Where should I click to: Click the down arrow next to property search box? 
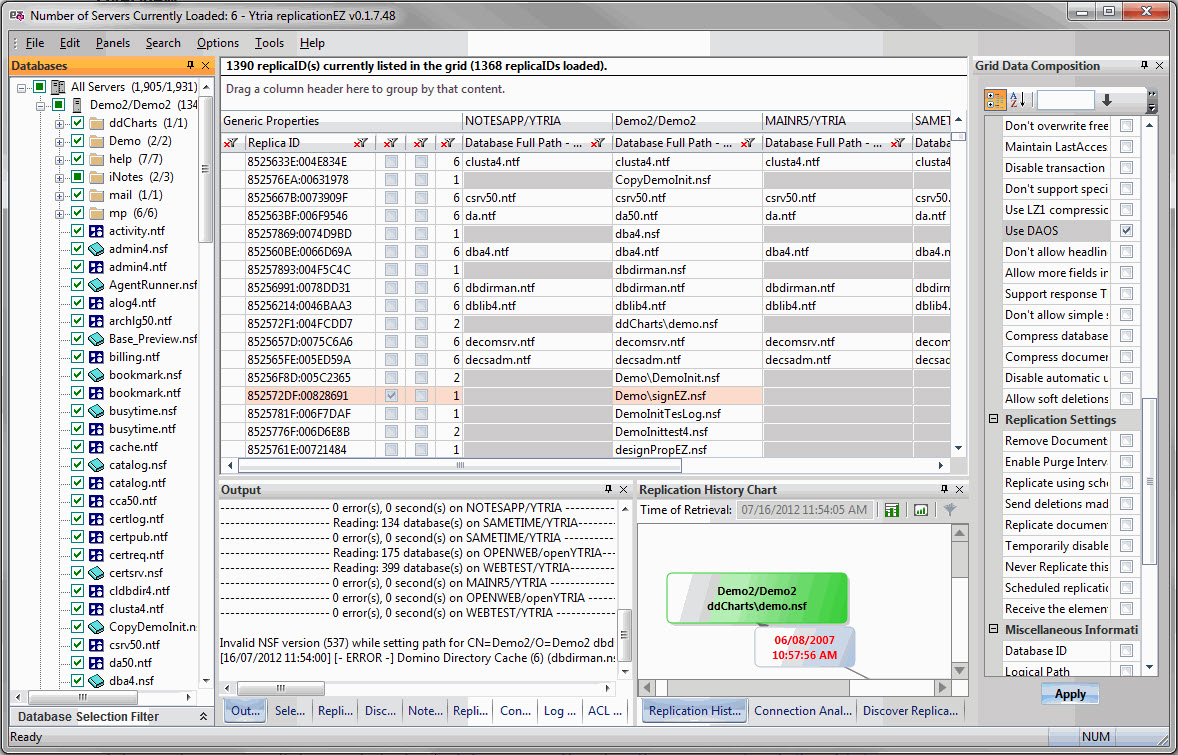pos(1107,100)
